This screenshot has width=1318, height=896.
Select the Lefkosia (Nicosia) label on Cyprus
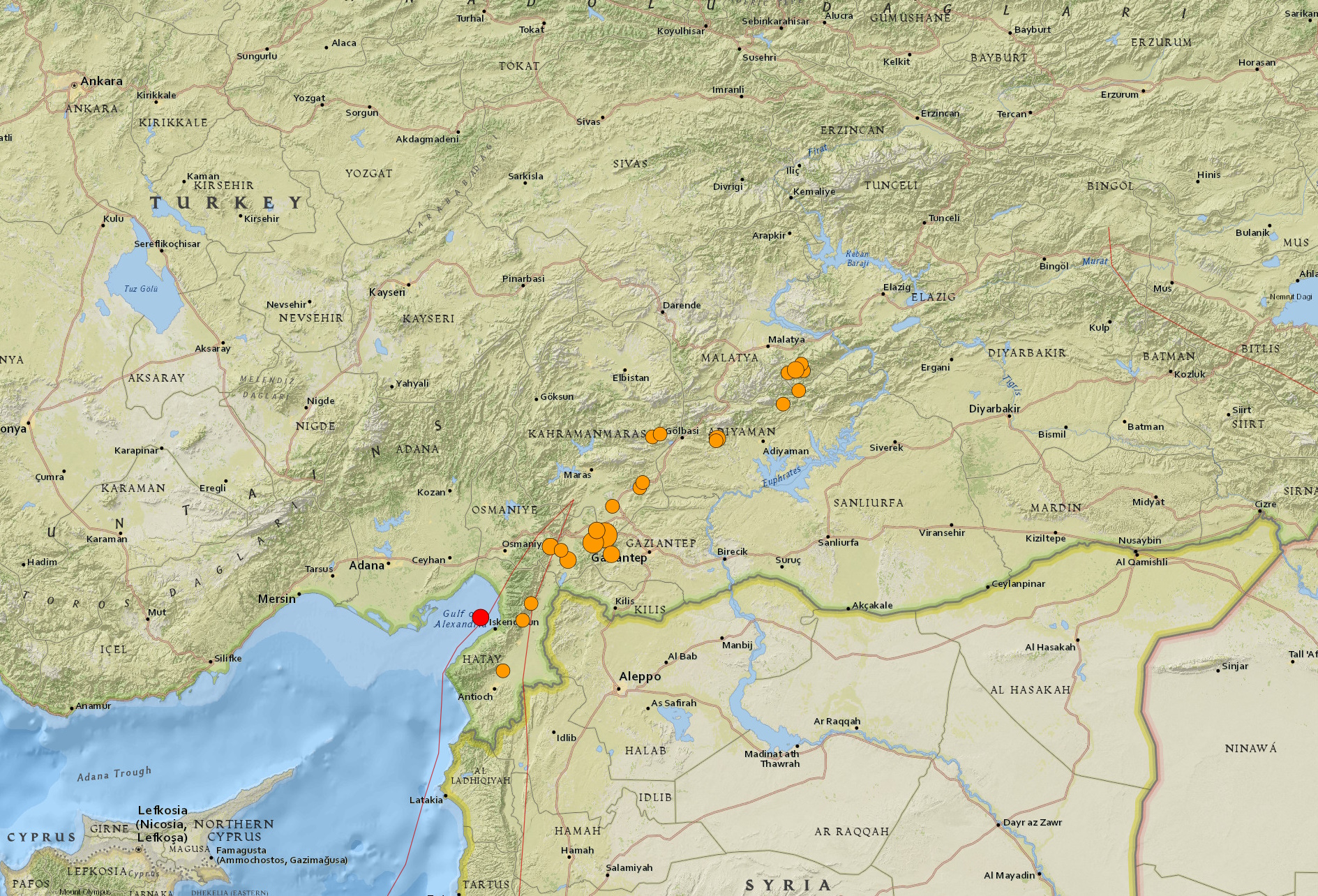pyautogui.click(x=163, y=811)
